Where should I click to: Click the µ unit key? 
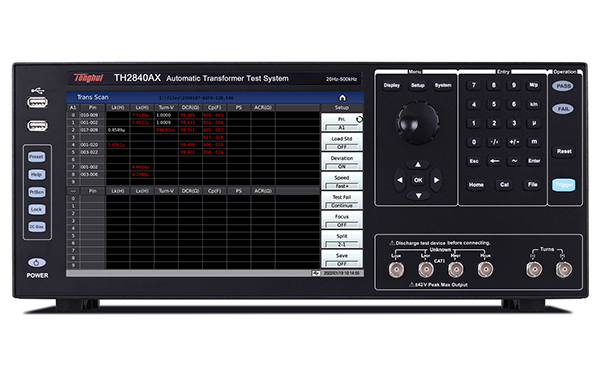pos(534,123)
